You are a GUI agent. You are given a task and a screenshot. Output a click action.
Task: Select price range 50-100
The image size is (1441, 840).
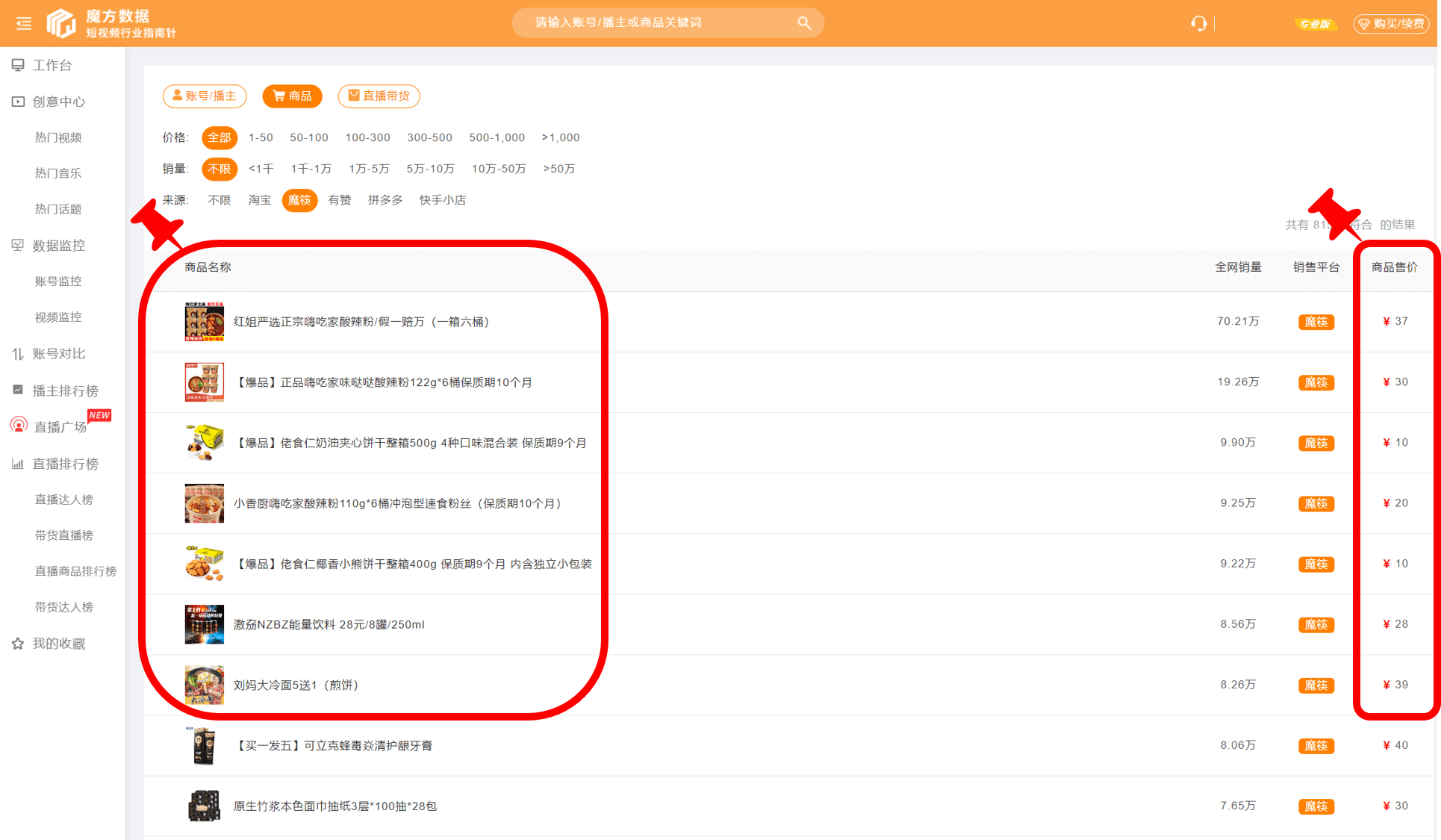pos(309,137)
